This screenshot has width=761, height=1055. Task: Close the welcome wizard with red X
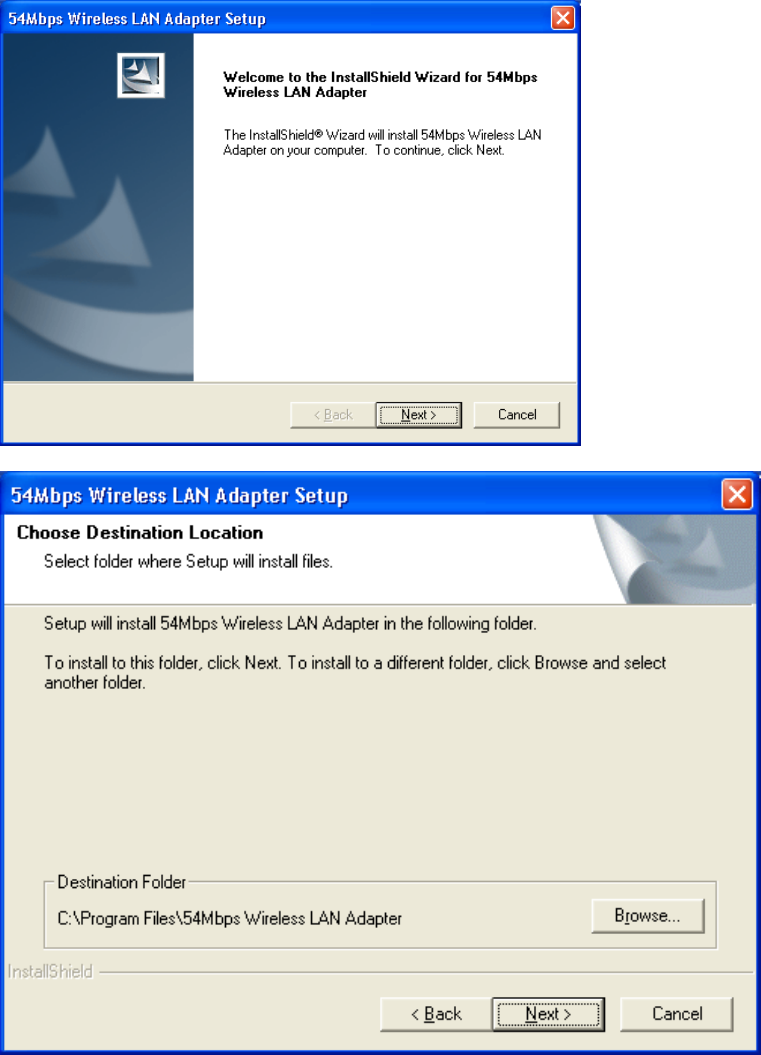563,17
